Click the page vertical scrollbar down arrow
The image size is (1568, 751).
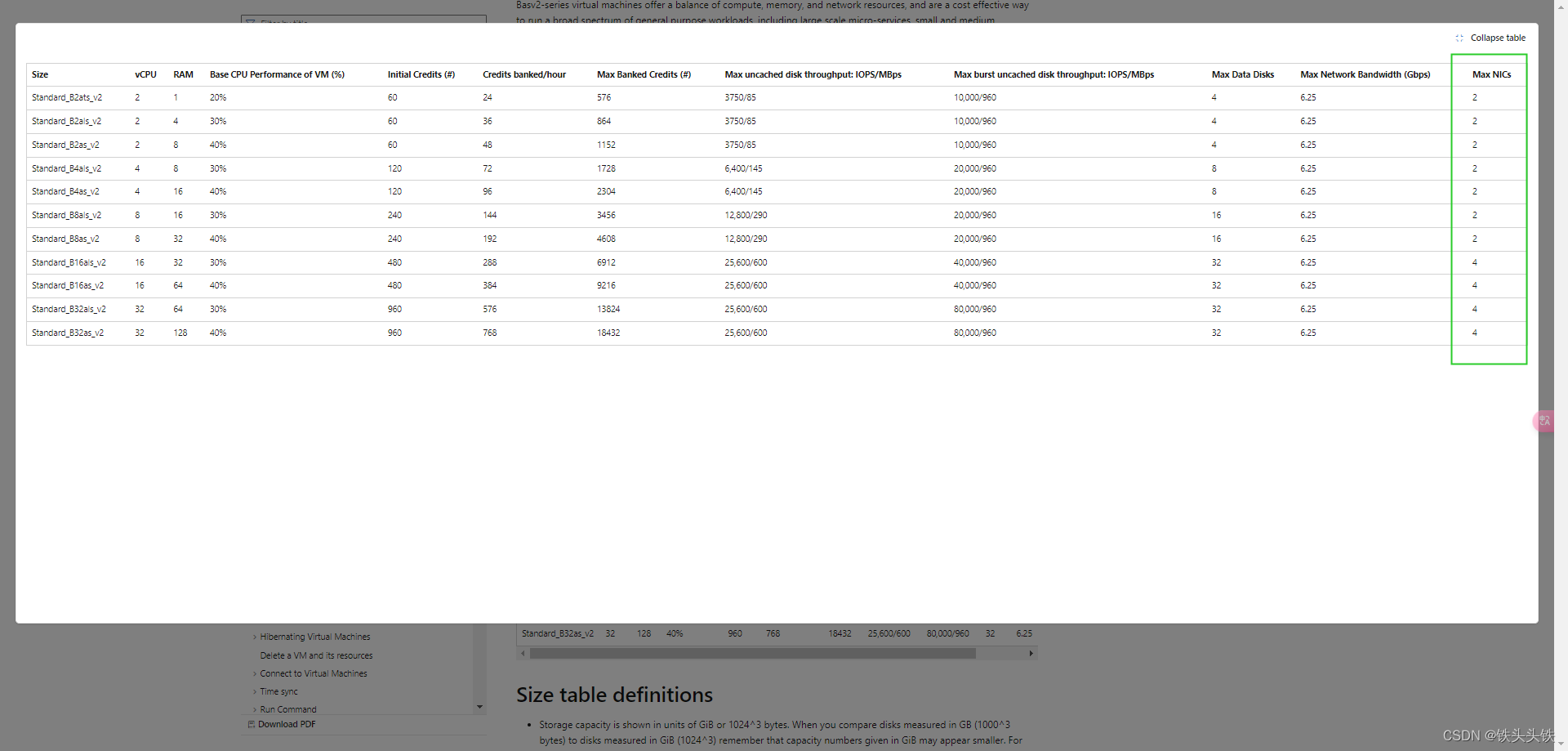(1561, 744)
